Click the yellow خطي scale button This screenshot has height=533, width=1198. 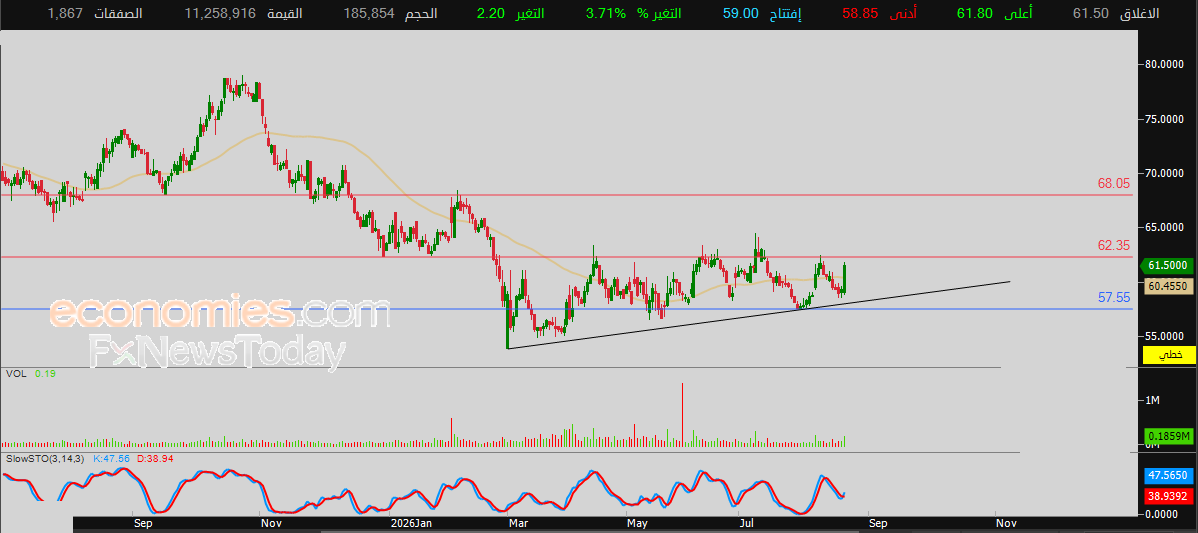(x=1168, y=354)
